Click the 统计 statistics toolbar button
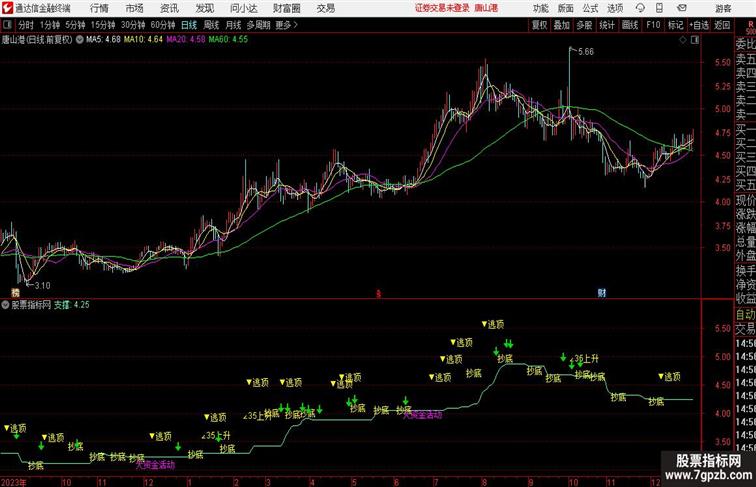The height and width of the screenshot is (487, 756). coord(607,25)
